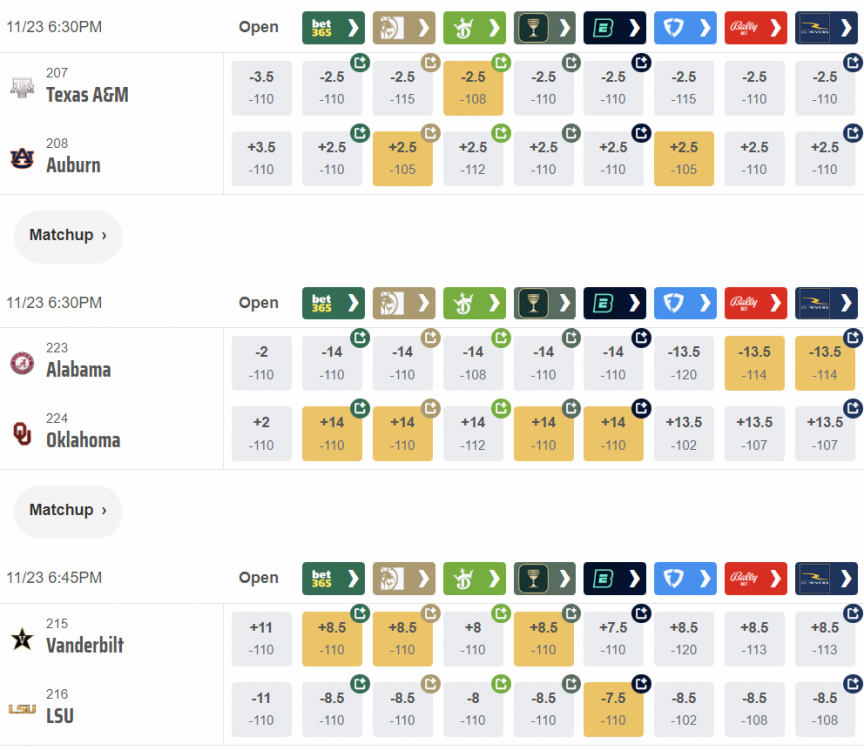Screen dimensions: 864x750
Task: Open Matchup for Texas A&M vs Auburn
Action: tap(68, 236)
